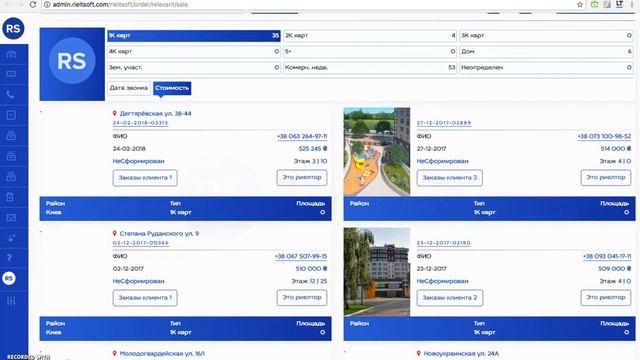Open the playground courtyard thumbnail
The image size is (640, 360).
pyautogui.click(x=377, y=152)
